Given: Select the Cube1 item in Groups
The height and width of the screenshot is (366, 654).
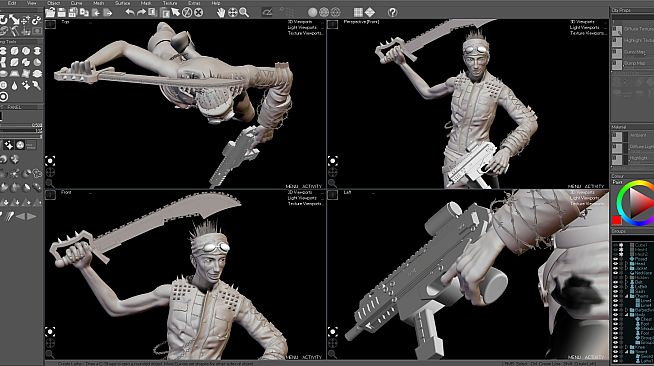Looking at the screenshot, I should 640,246.
